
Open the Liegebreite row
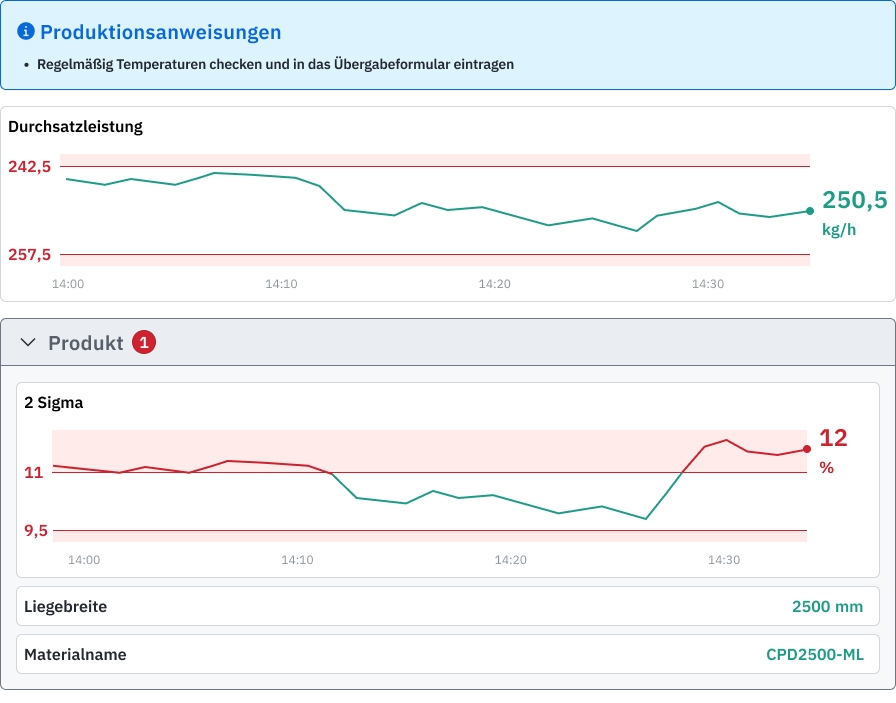(x=447, y=606)
